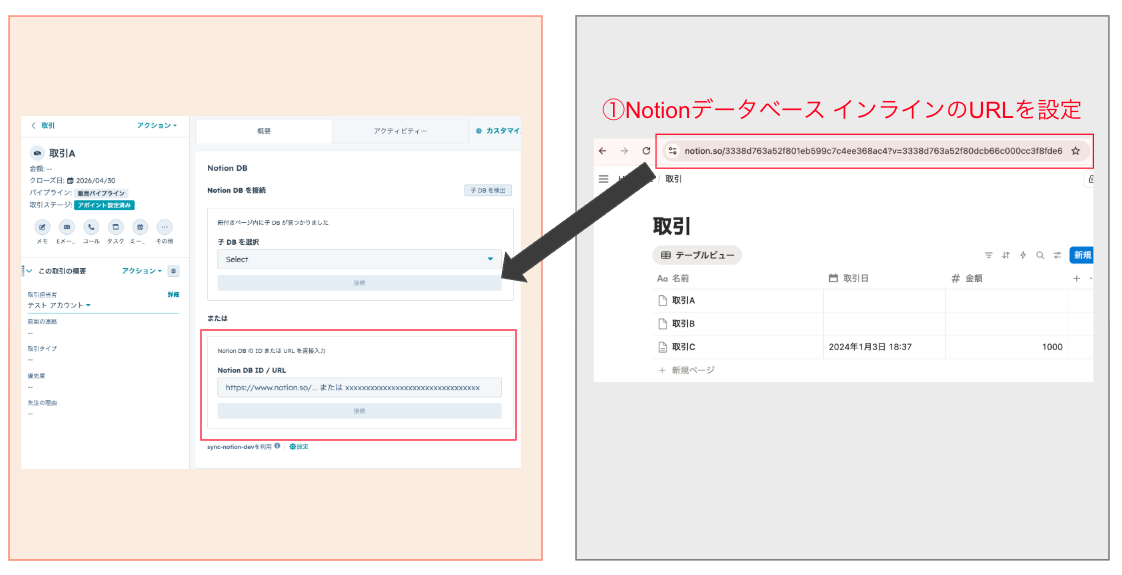Image resolution: width=1122 pixels, height=575 pixels.
Task: Open the Select dropdown under 子 DB を選択
Action: tap(359, 259)
